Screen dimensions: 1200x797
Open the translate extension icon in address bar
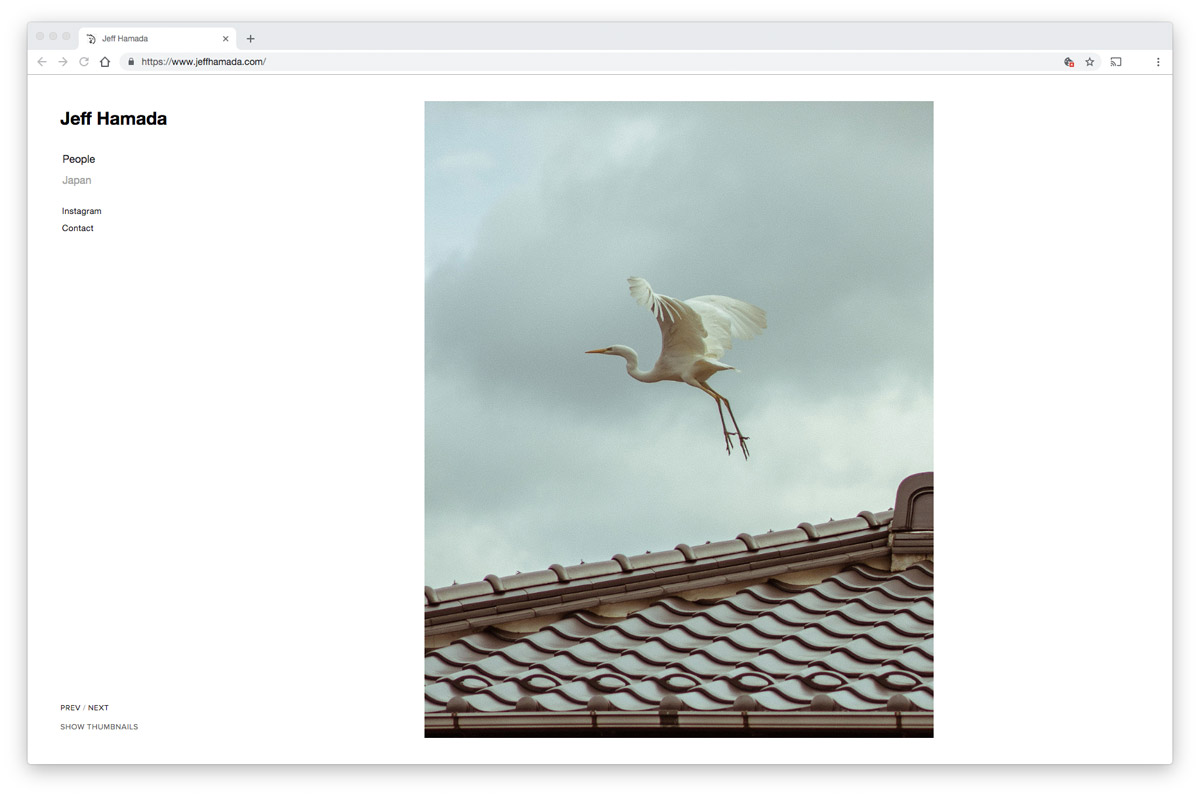(1069, 62)
